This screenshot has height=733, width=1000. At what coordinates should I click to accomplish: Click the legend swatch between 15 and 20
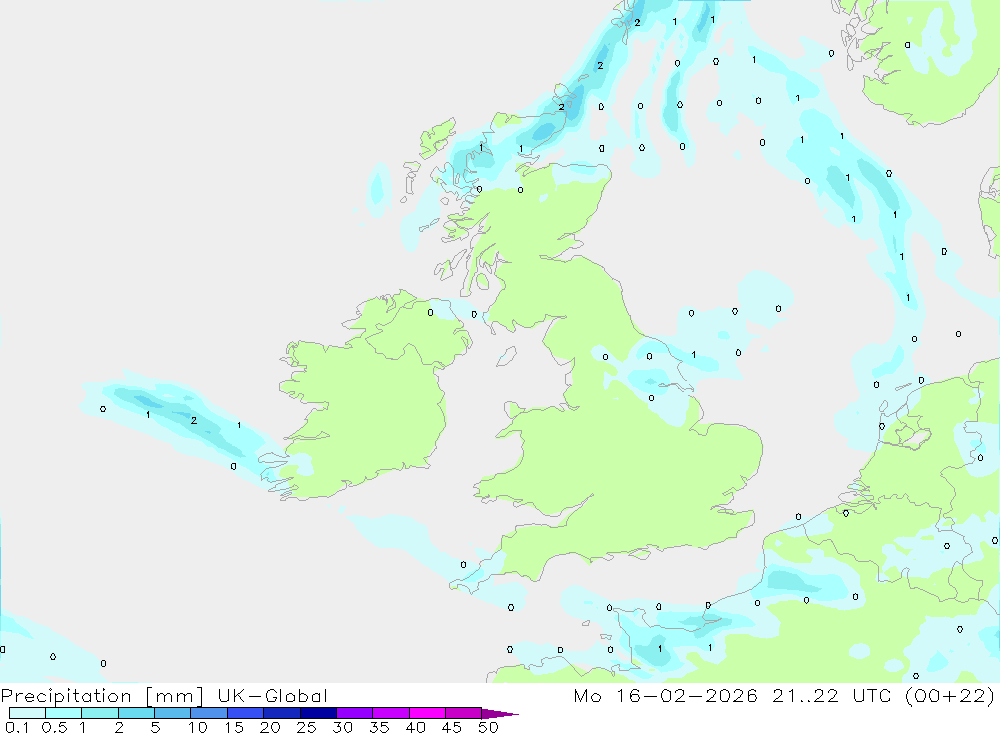pos(245,713)
